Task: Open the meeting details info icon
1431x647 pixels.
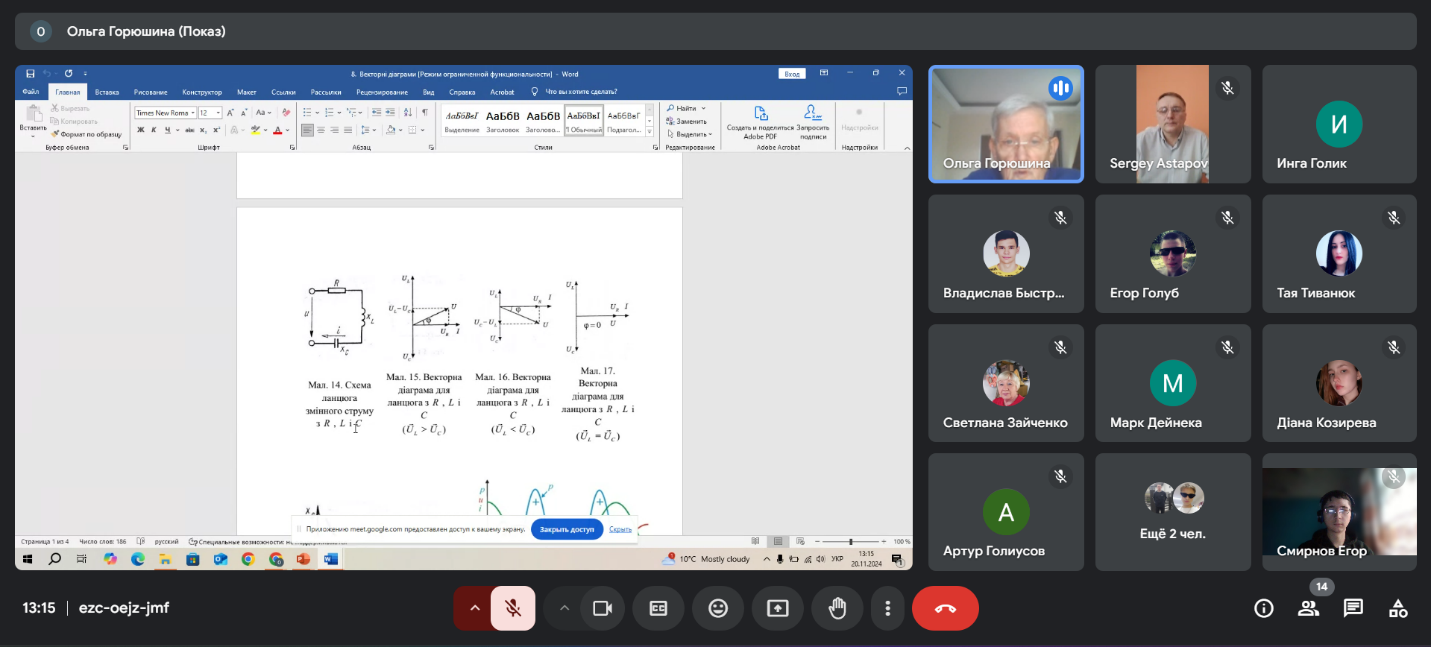Action: (x=1264, y=608)
